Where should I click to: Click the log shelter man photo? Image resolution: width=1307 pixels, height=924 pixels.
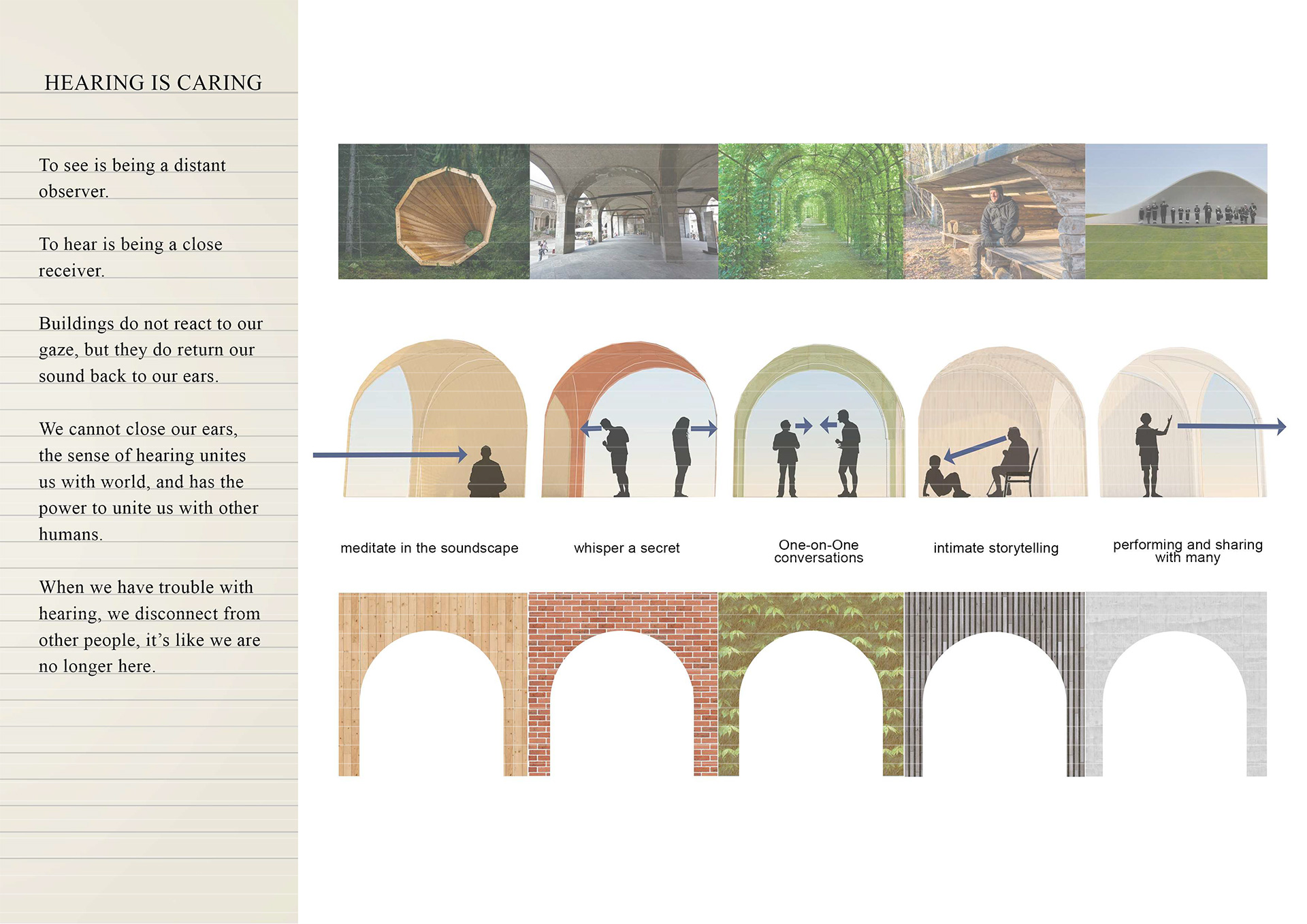pos(995,211)
